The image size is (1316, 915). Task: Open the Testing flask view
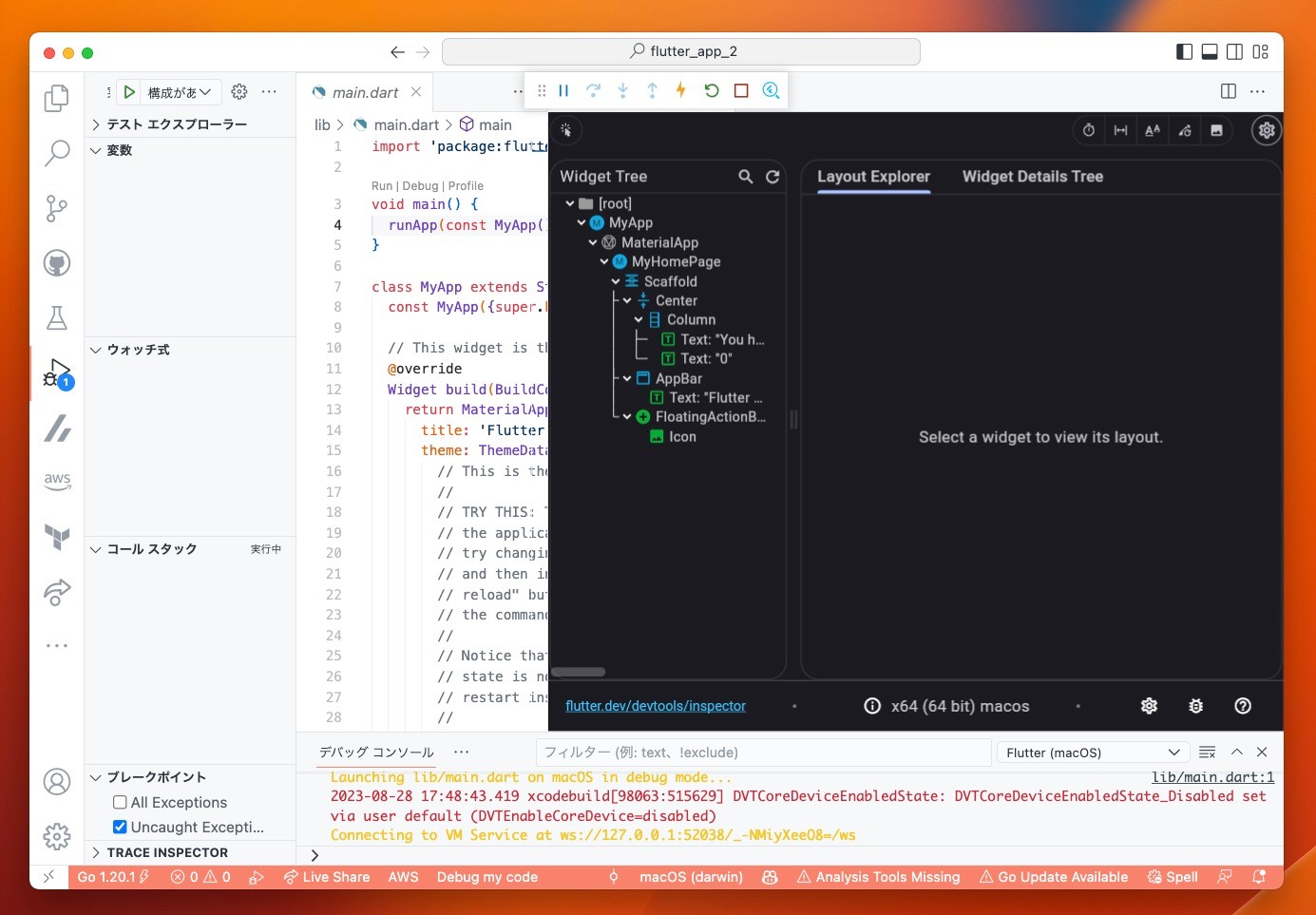click(57, 318)
